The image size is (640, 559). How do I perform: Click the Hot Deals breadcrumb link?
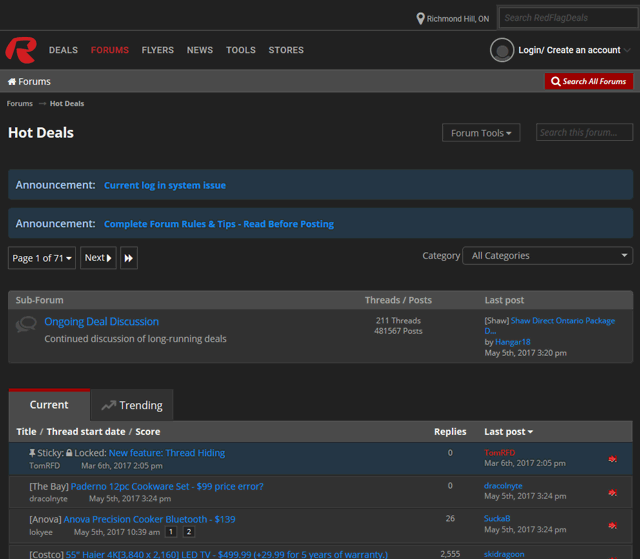click(x=67, y=104)
